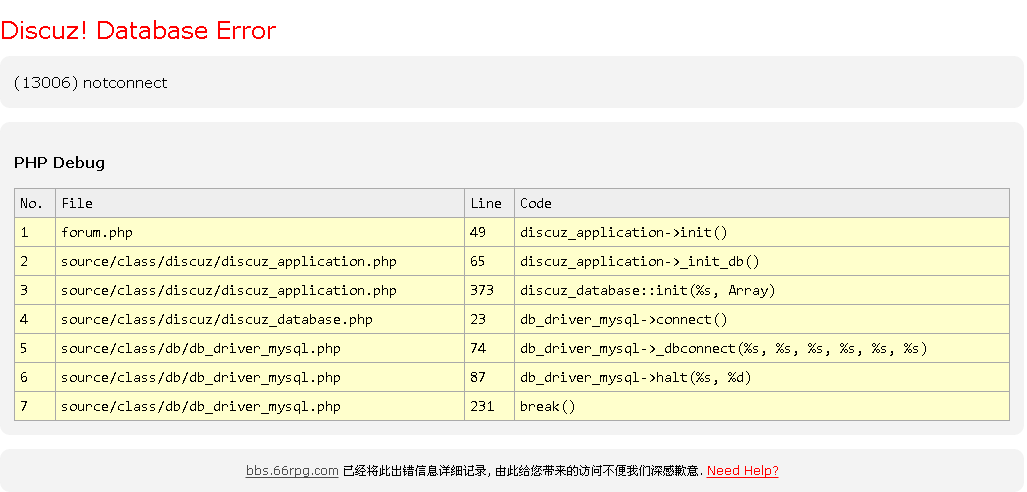Click line number 65 cell
Screen dimensions: 1027x492
tap(489, 261)
